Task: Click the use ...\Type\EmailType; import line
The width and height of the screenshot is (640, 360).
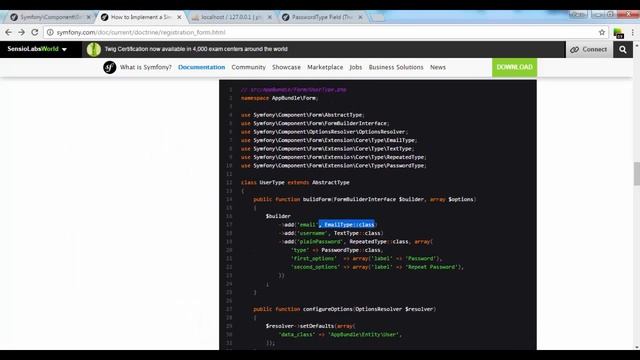Action: (x=329, y=140)
